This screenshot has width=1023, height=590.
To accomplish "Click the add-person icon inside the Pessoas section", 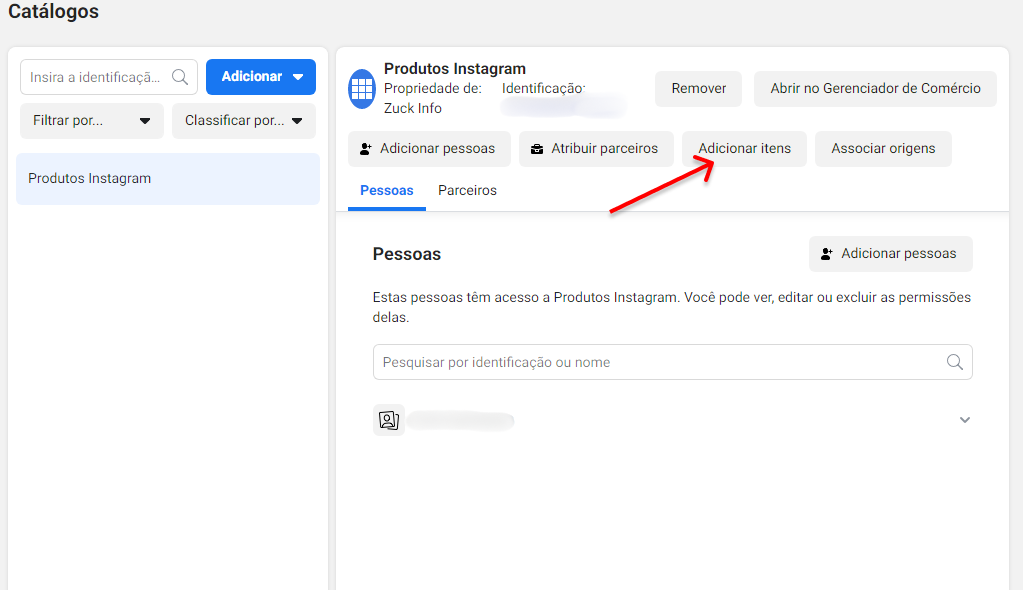I will [827, 254].
